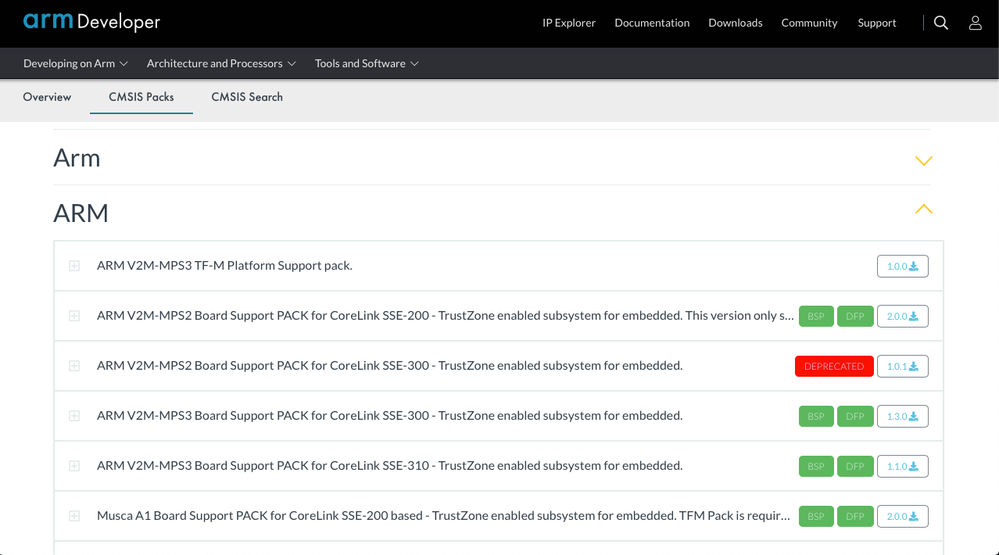999x555 pixels.
Task: Download version 2.0.0 of V2M-MPS2 SSE-200 pack
Action: [903, 316]
